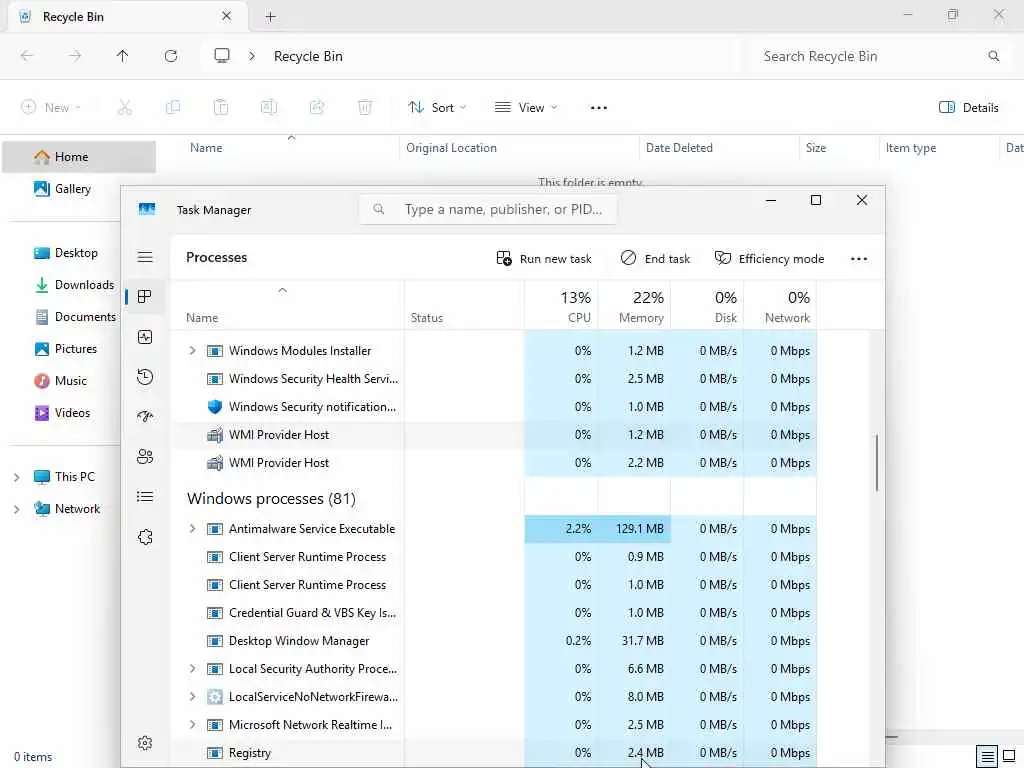Open Sort dropdown in Explorer

coord(437,108)
